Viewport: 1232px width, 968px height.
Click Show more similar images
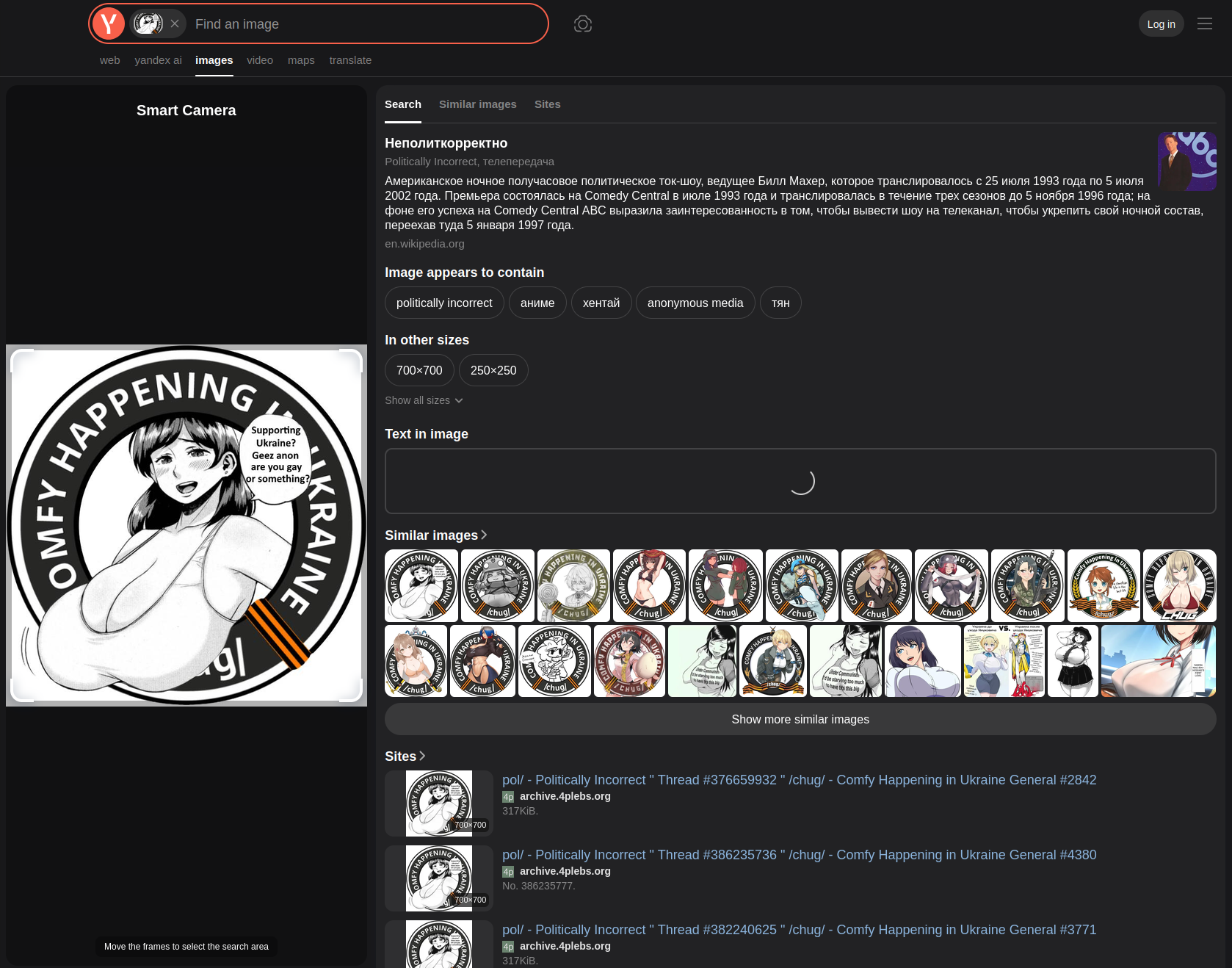pos(800,720)
